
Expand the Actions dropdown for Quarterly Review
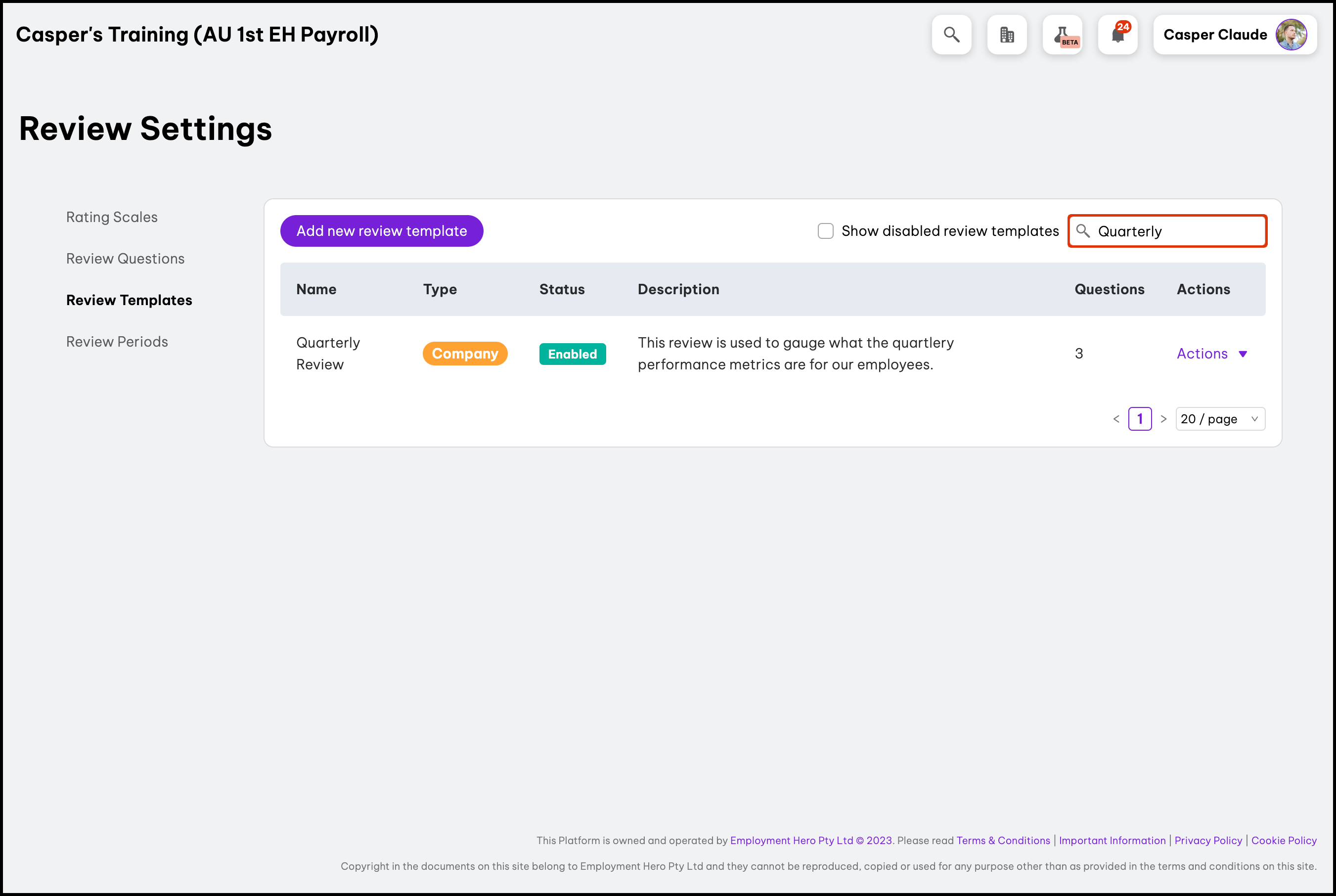point(1211,354)
